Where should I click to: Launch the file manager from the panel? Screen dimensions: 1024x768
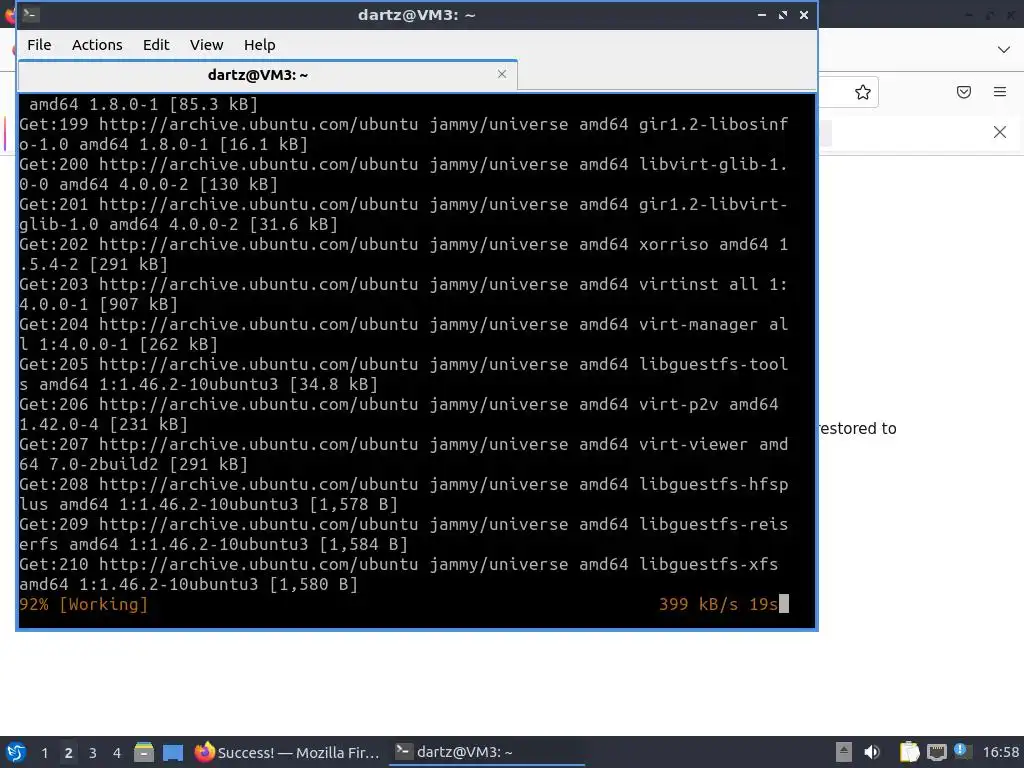(144, 752)
